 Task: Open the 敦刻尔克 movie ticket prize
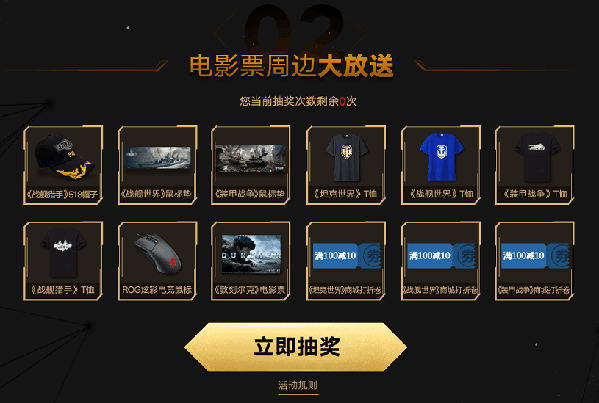coord(251,261)
